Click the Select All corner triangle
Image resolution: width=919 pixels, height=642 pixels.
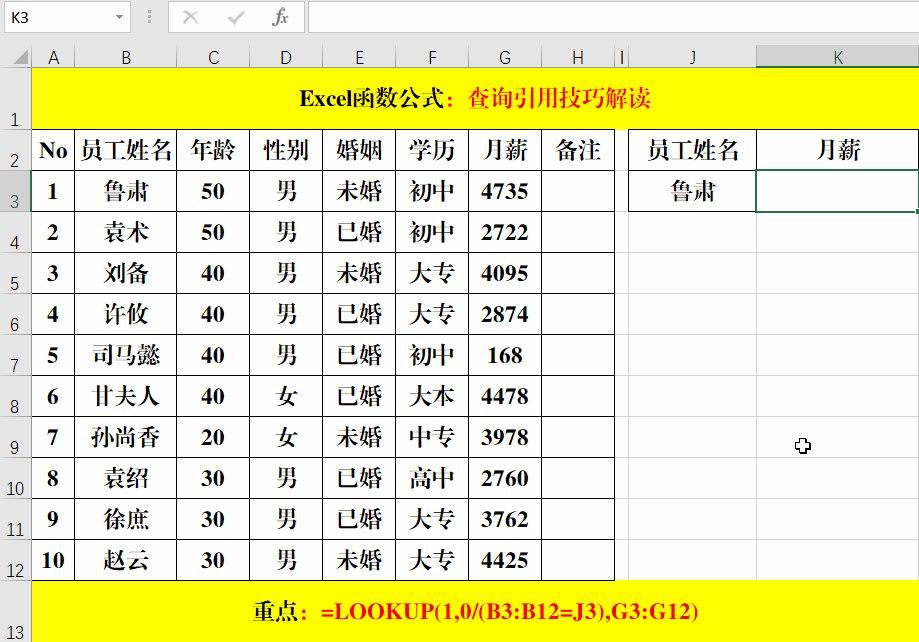point(21,57)
